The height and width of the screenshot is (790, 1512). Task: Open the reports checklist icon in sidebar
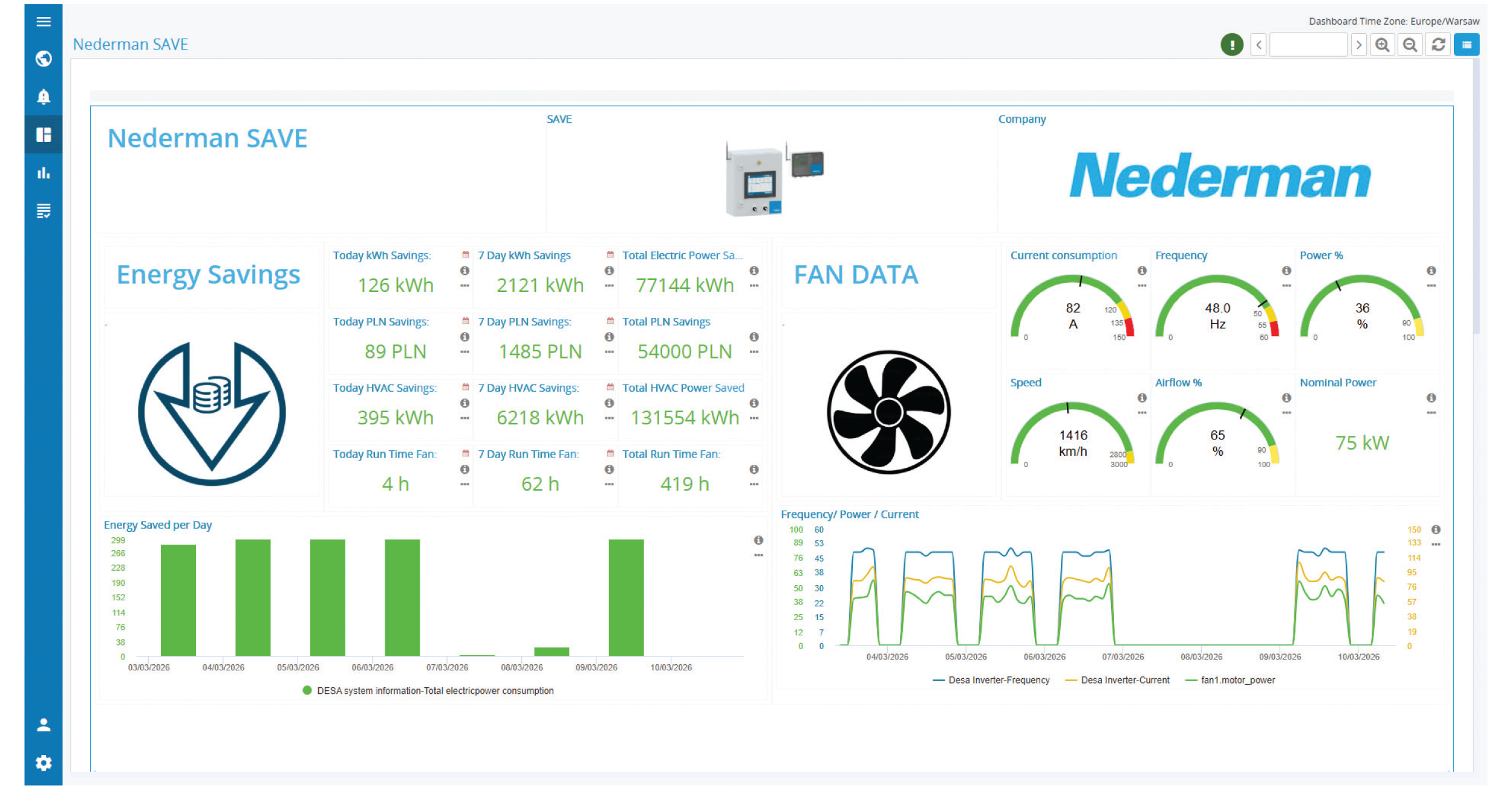(44, 211)
